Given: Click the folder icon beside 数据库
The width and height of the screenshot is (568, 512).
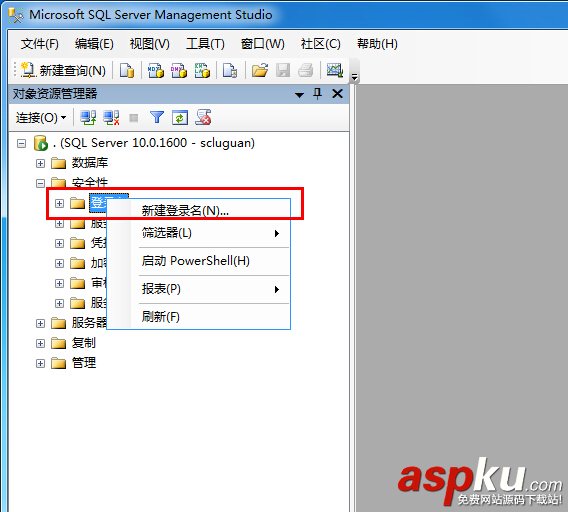Looking at the screenshot, I should (x=58, y=163).
